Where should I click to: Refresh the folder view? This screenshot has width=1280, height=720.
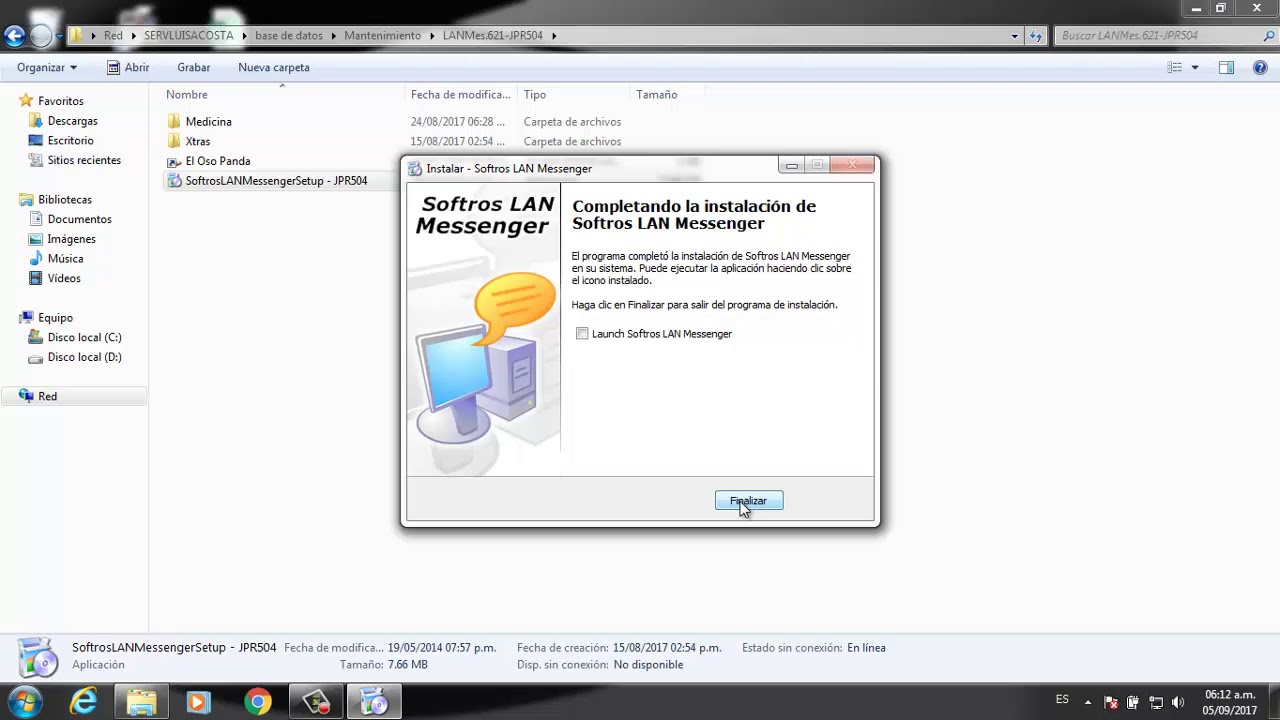[1037, 35]
